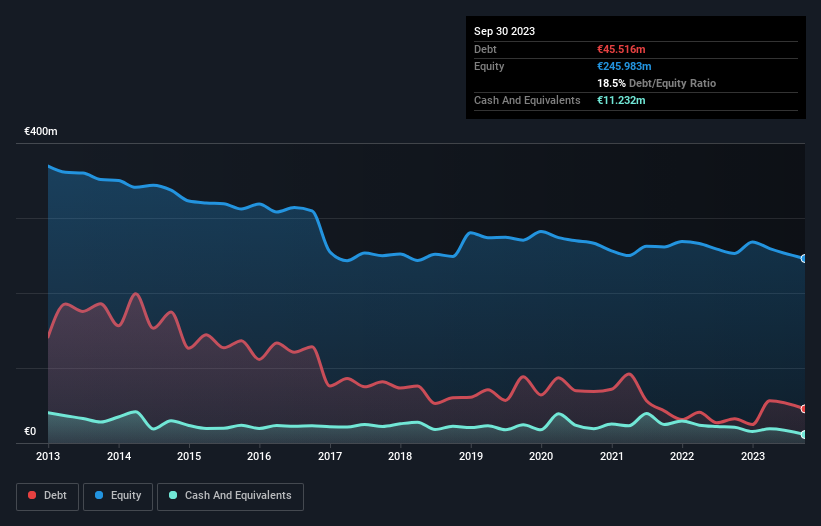Click the €11.232m cash value

point(621,100)
